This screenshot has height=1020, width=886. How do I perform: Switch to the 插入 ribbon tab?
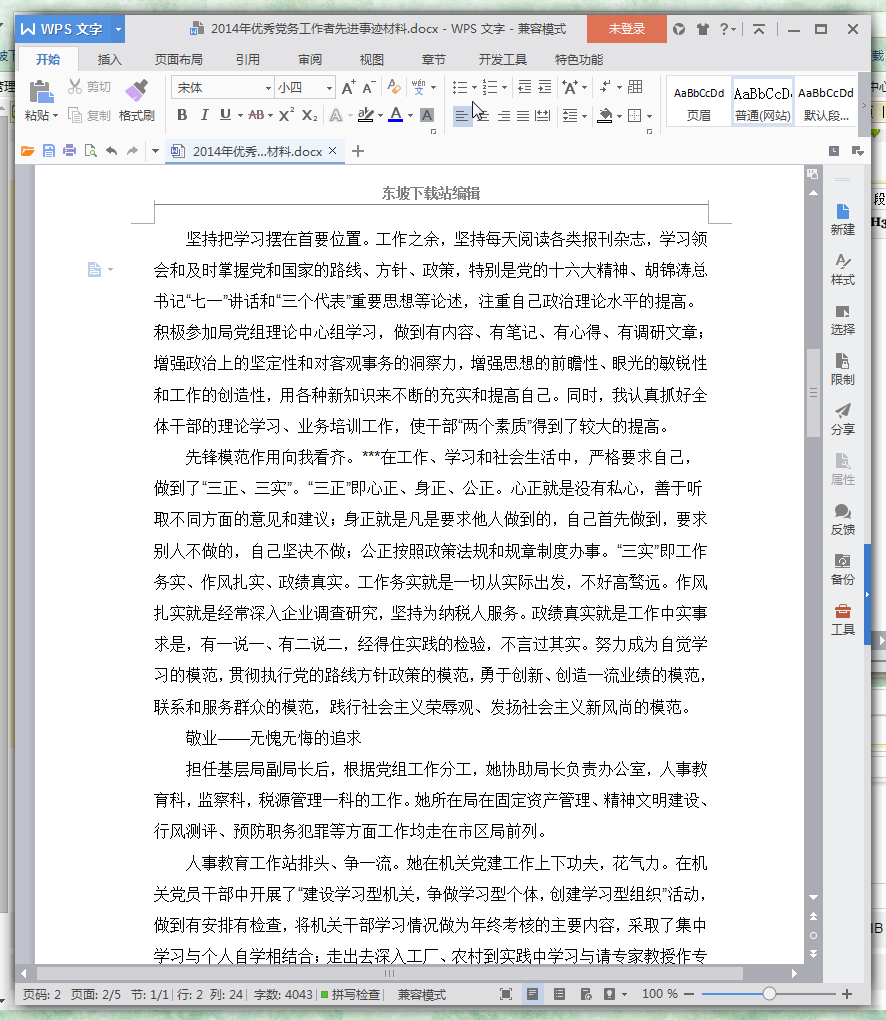pos(109,59)
